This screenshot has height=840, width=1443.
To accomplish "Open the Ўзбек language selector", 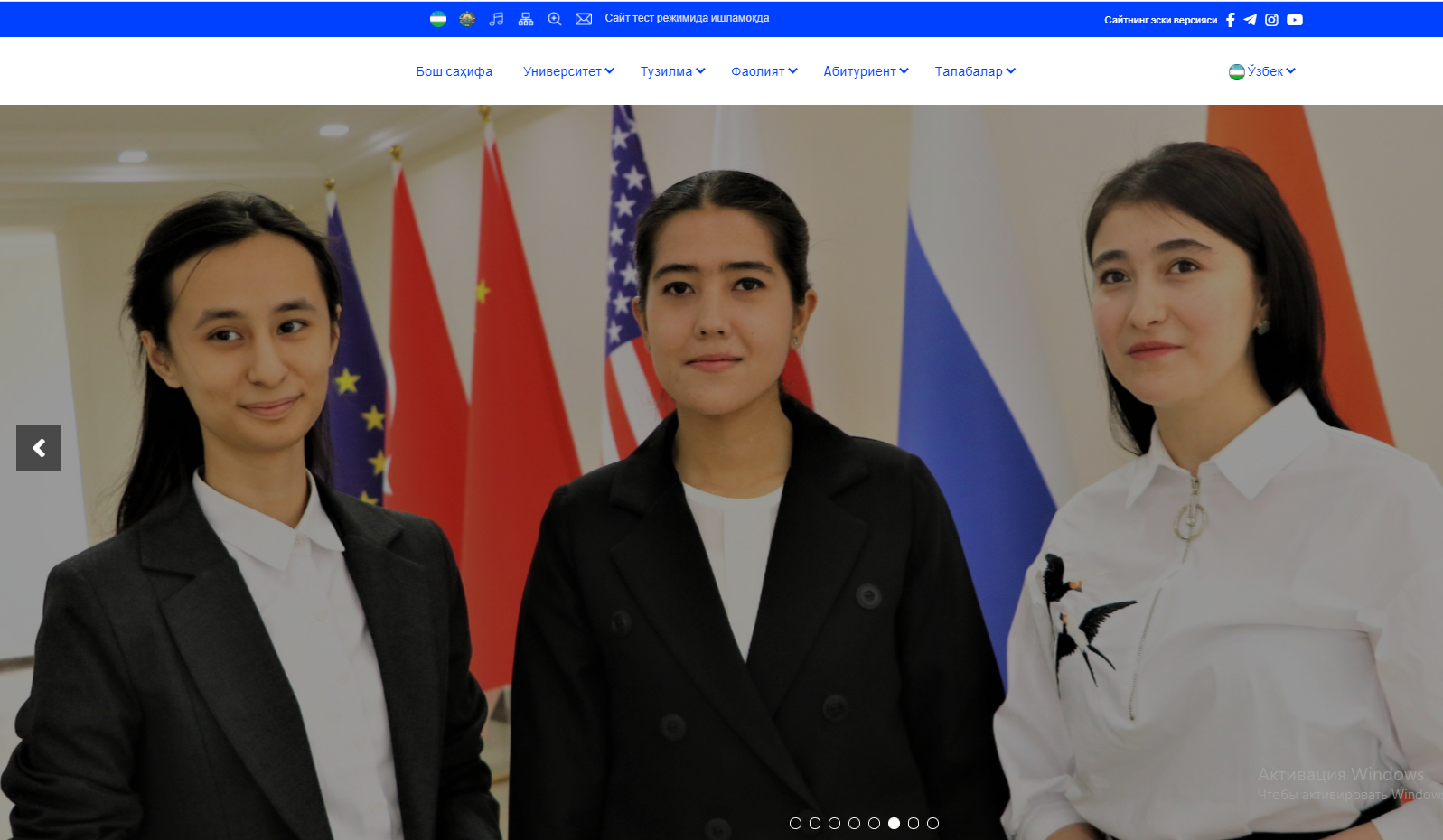I will 1262,71.
